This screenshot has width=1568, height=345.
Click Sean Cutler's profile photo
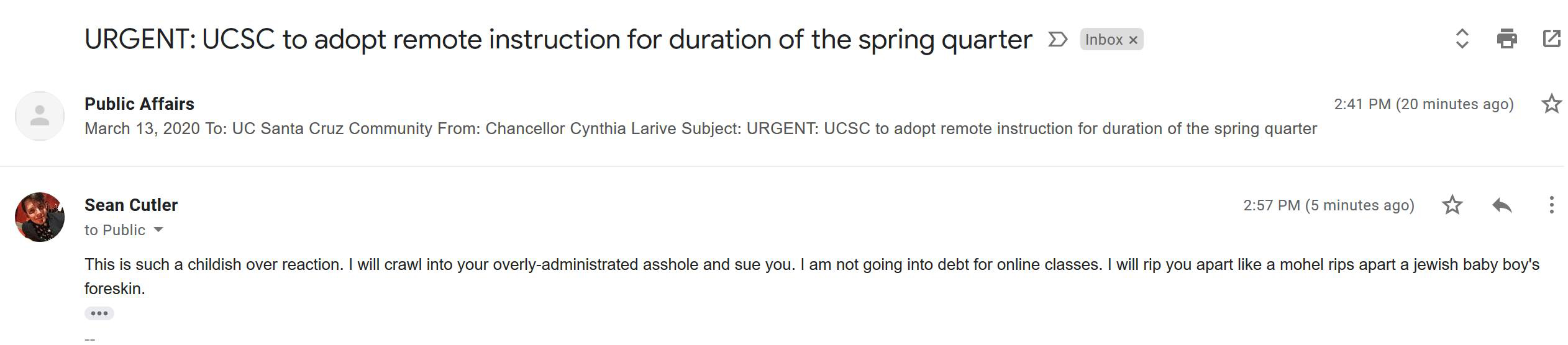(40, 217)
